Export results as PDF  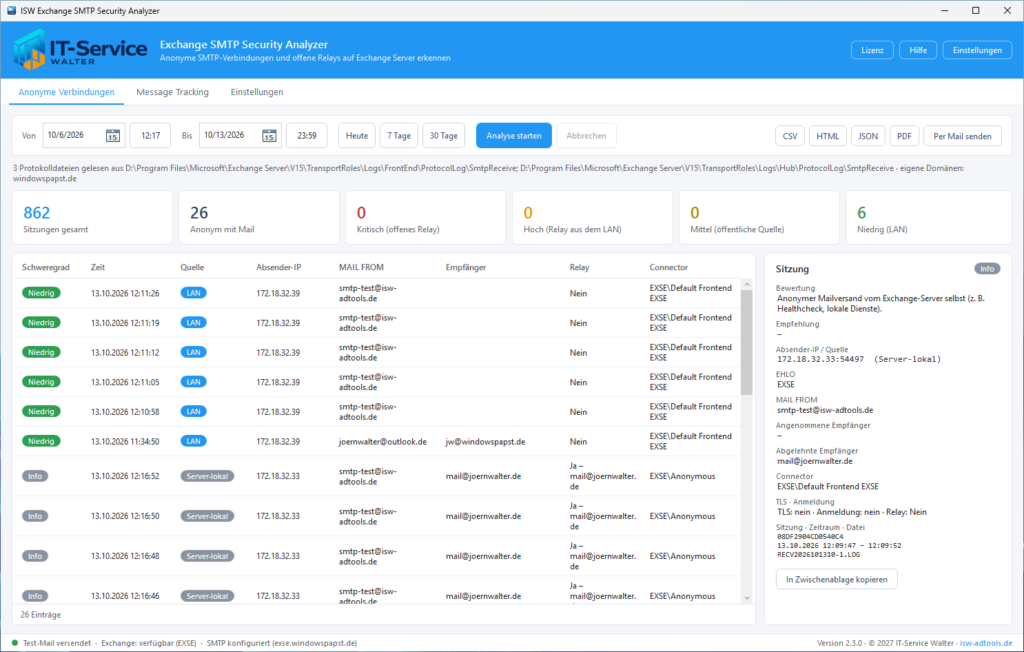tap(904, 136)
